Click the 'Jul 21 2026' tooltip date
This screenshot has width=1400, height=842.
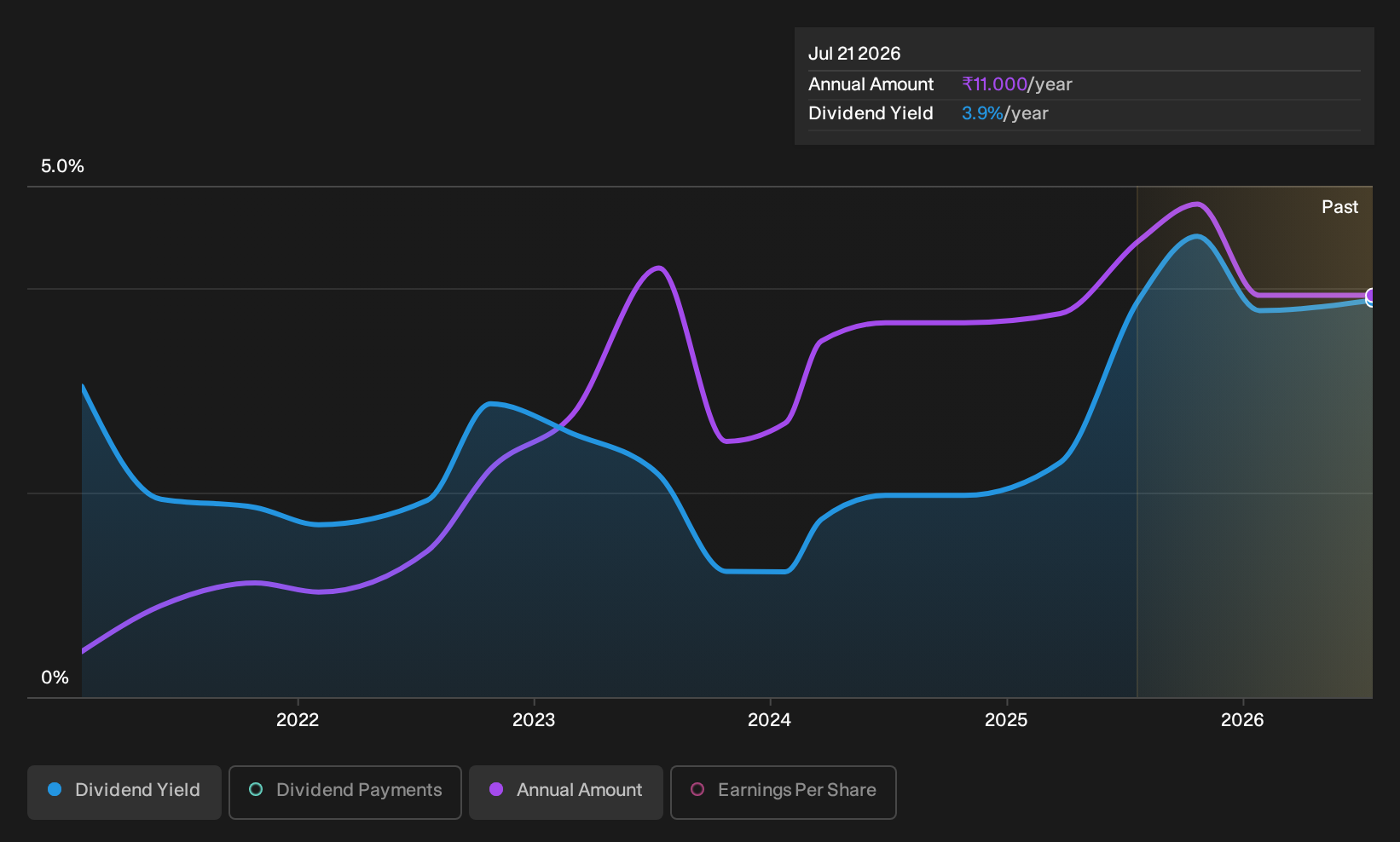pos(854,54)
